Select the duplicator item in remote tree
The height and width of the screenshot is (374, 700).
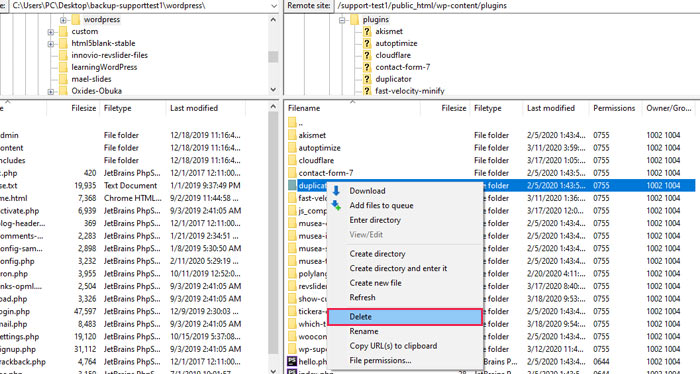393,79
